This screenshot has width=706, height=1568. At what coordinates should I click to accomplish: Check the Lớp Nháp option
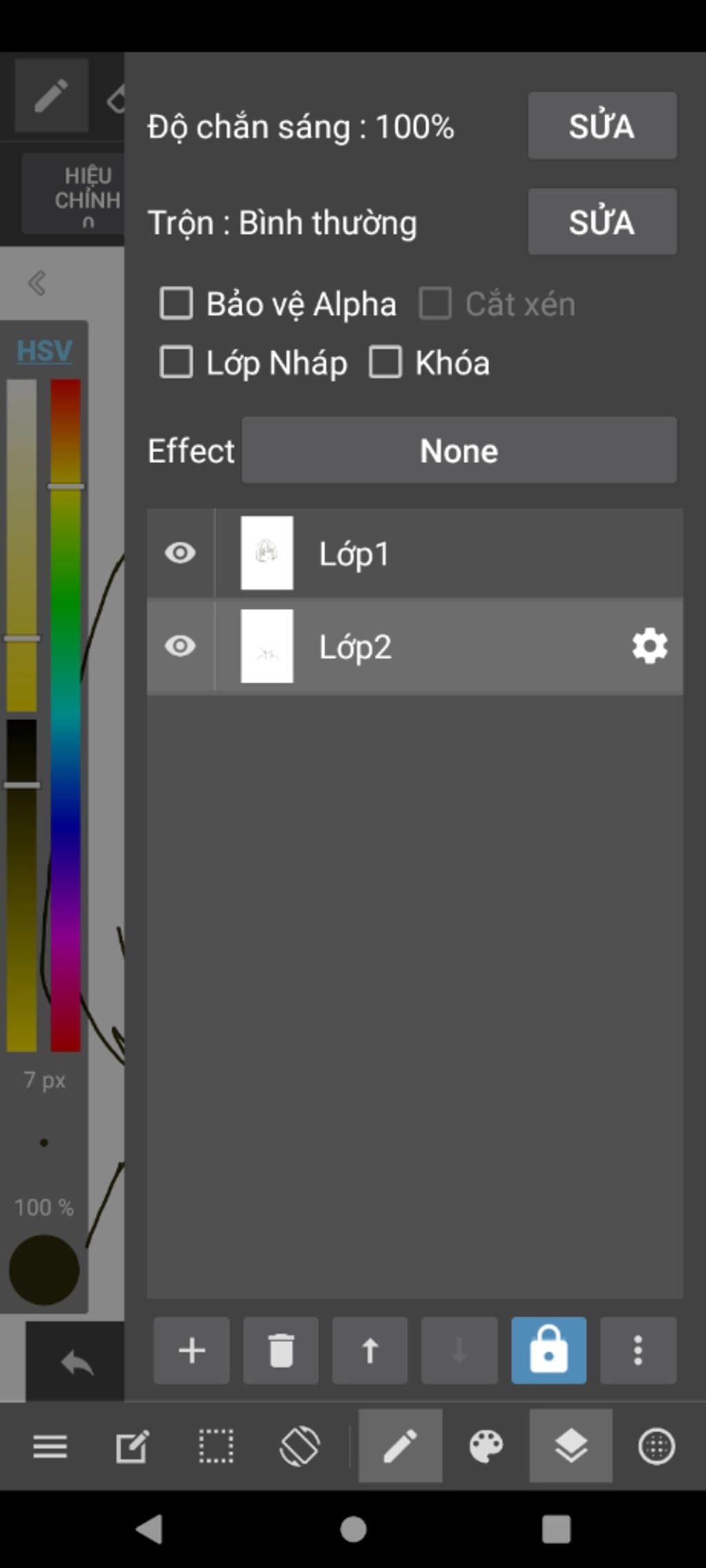click(x=176, y=363)
